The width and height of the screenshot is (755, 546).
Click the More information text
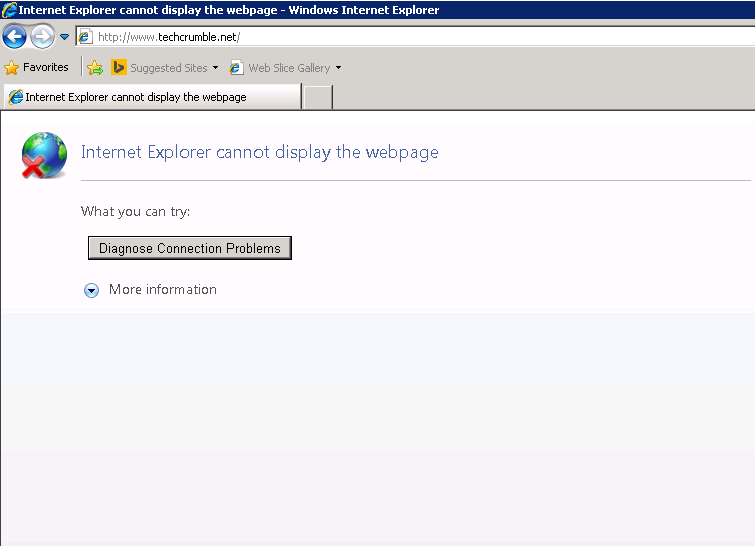coord(163,289)
